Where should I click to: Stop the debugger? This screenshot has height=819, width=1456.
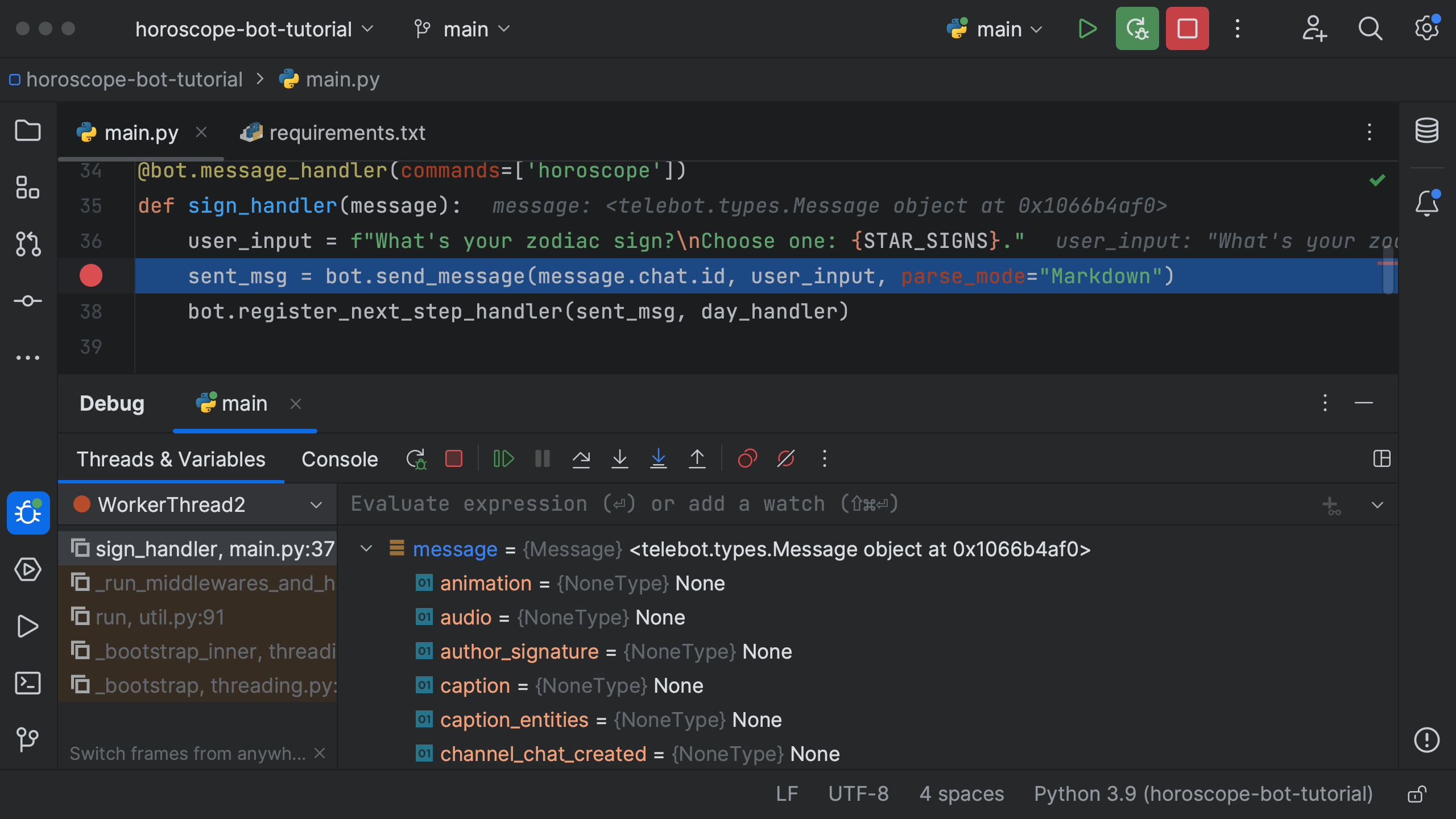tap(453, 459)
